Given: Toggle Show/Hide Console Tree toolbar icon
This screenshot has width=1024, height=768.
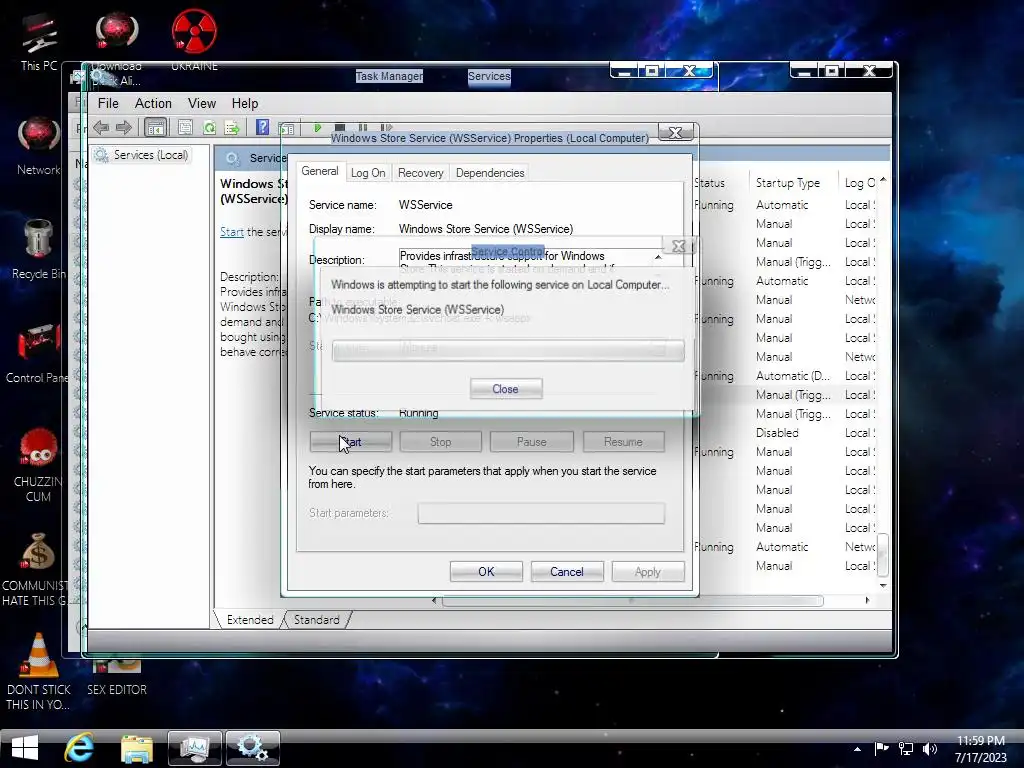Looking at the screenshot, I should click(x=155, y=127).
